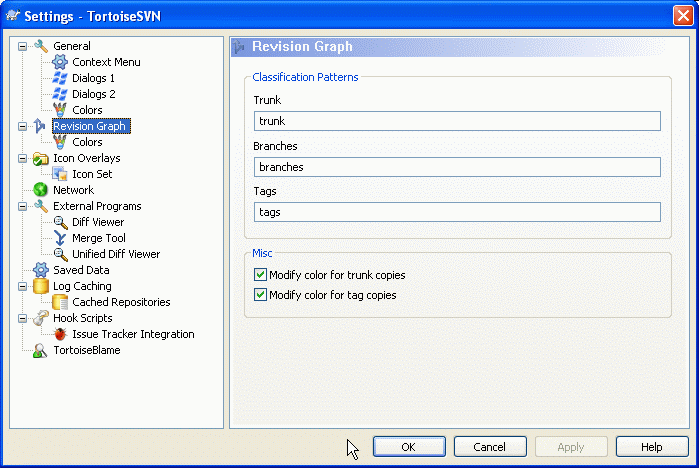
Task: Click the Dialogs 2 icon
Action: pos(60,94)
